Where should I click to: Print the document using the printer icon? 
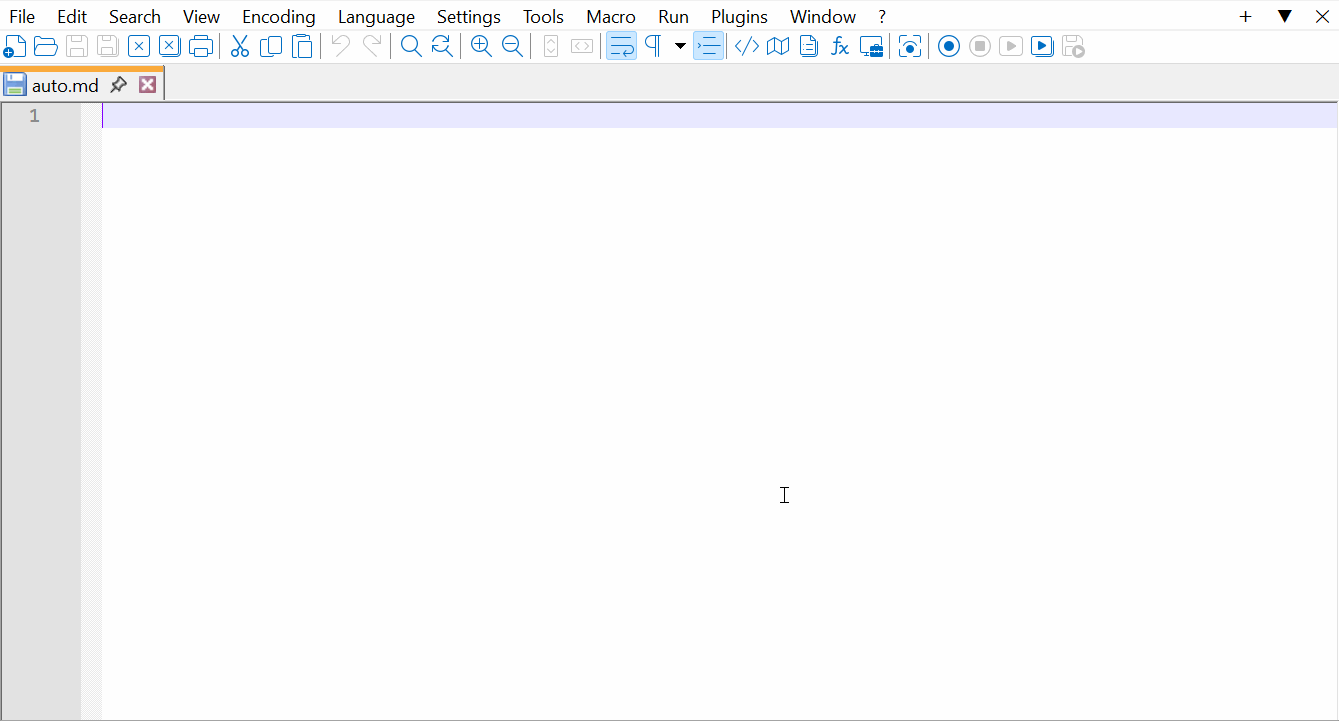(201, 46)
